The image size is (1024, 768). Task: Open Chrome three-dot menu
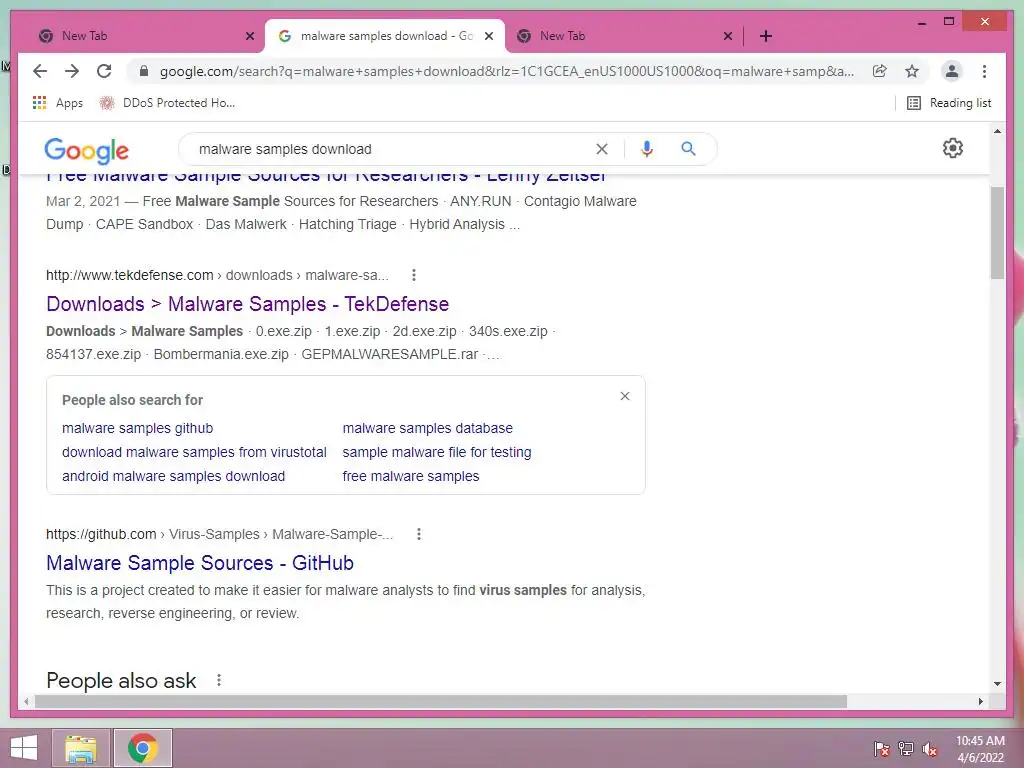pyautogui.click(x=984, y=71)
